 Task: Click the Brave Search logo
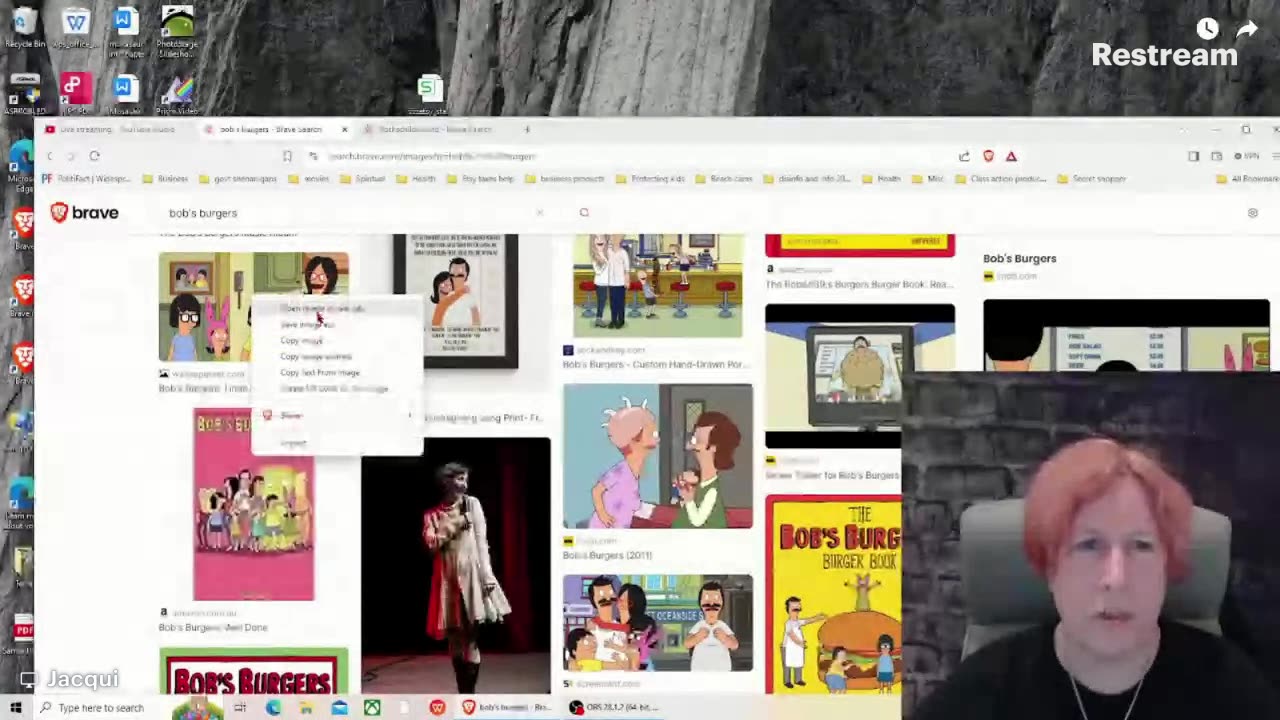tap(85, 212)
